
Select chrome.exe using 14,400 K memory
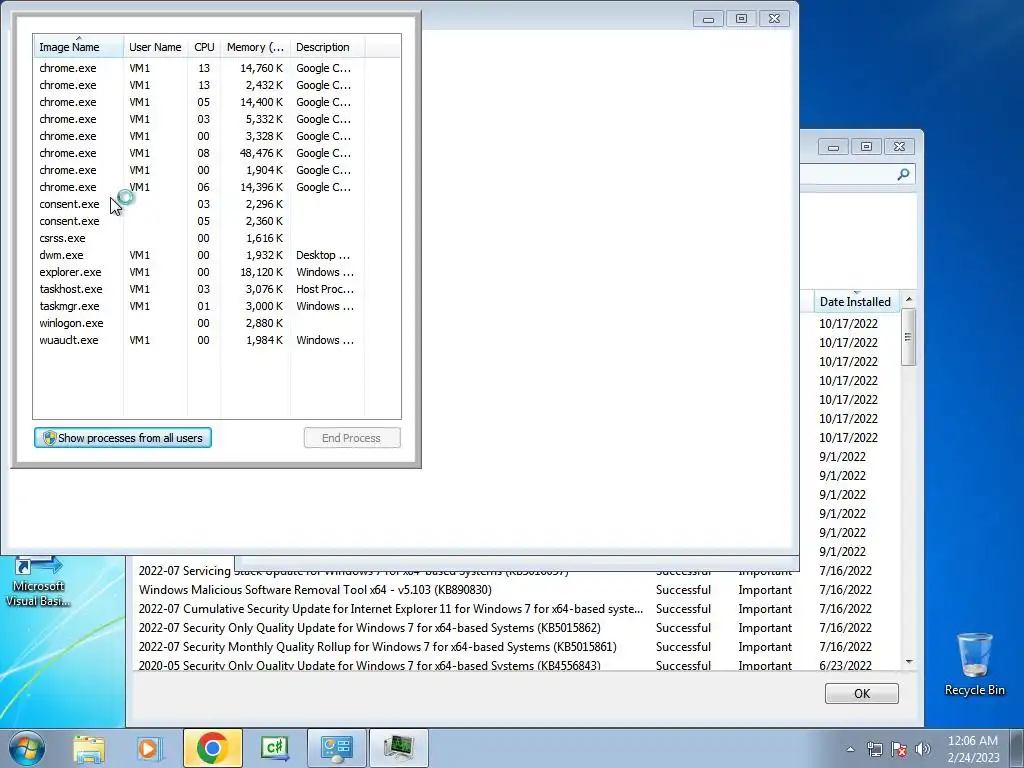[x=217, y=102]
